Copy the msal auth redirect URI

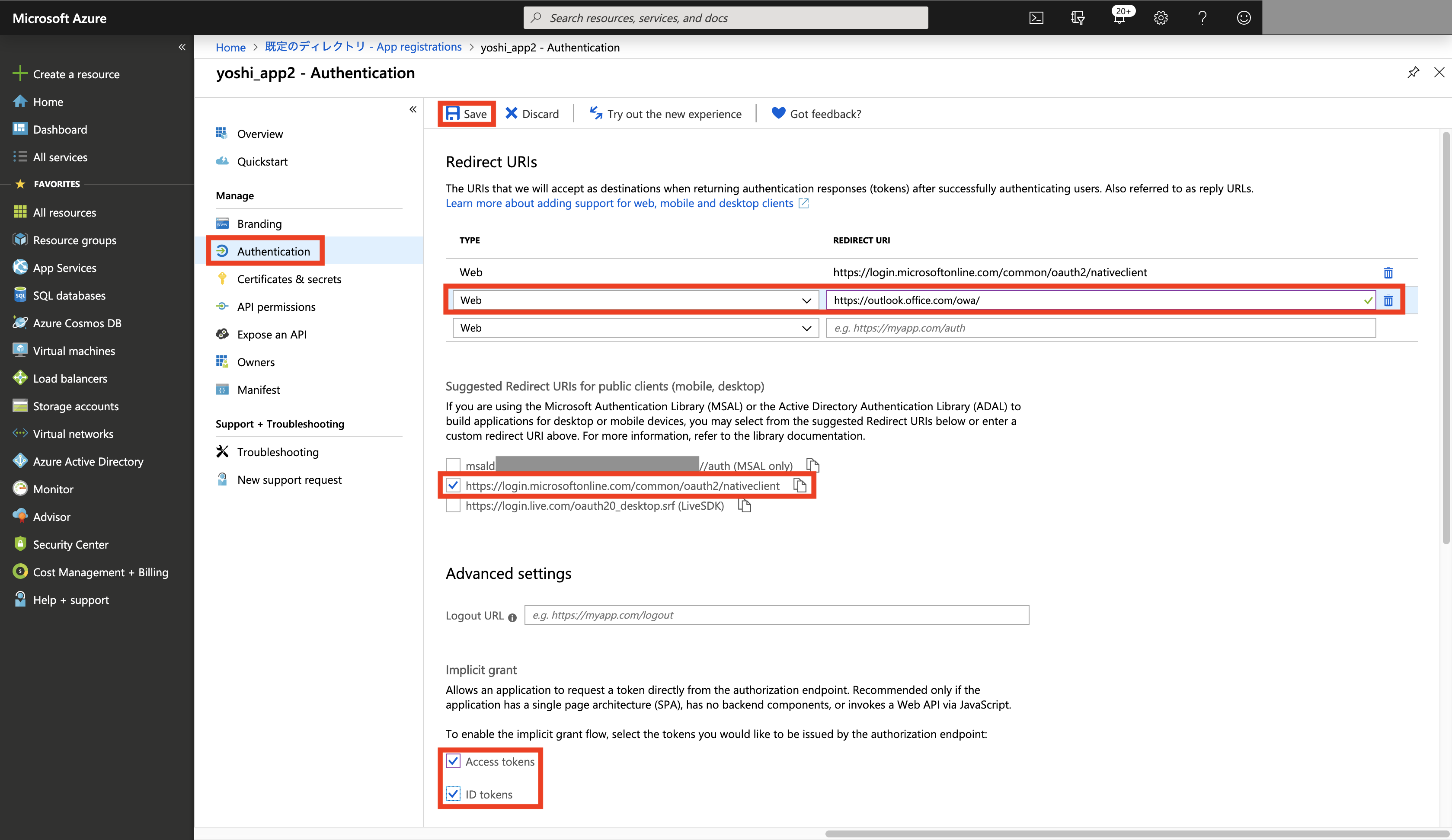(812, 465)
